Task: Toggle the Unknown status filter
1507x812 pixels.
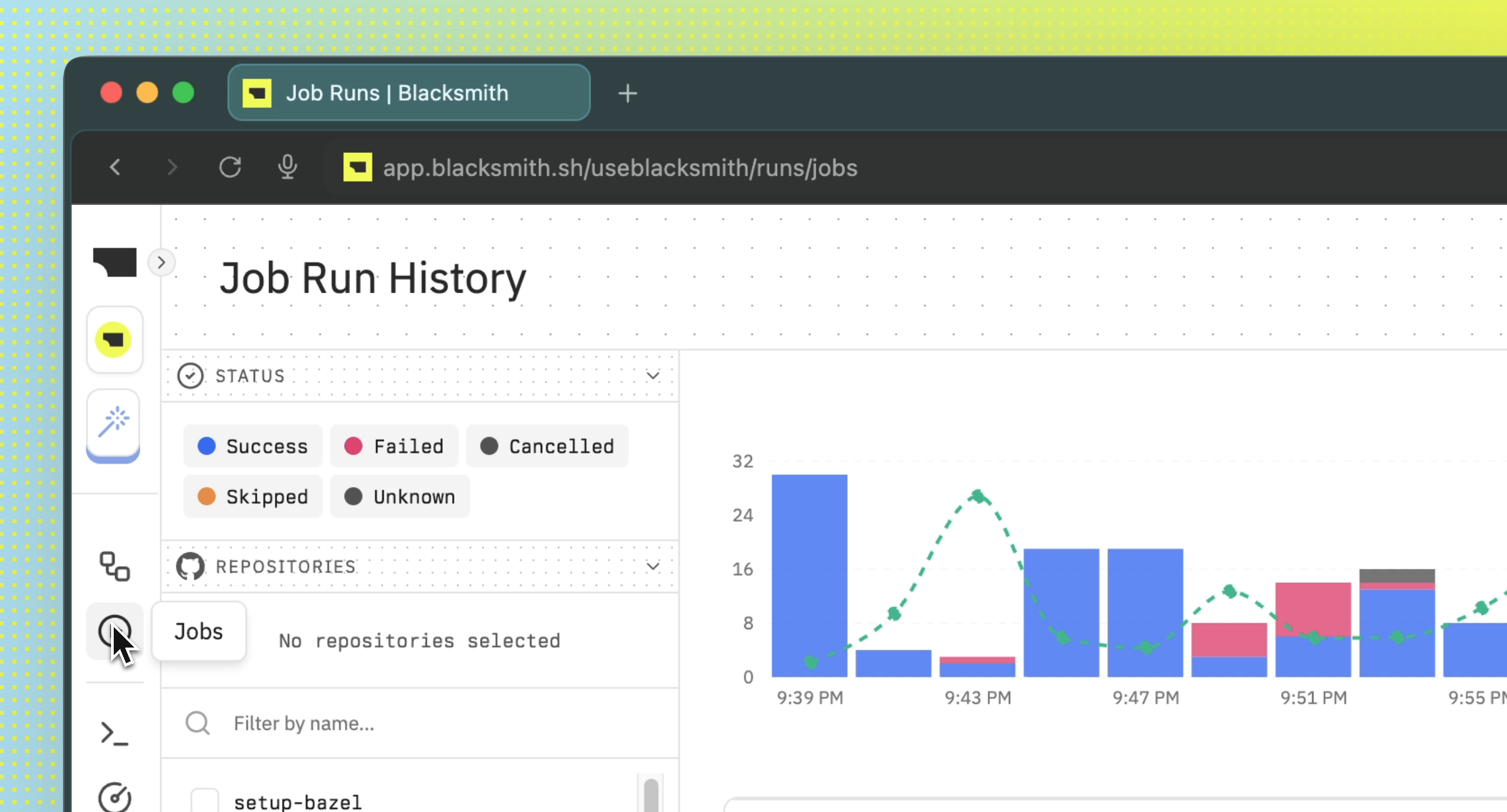Action: pyautogui.click(x=399, y=497)
